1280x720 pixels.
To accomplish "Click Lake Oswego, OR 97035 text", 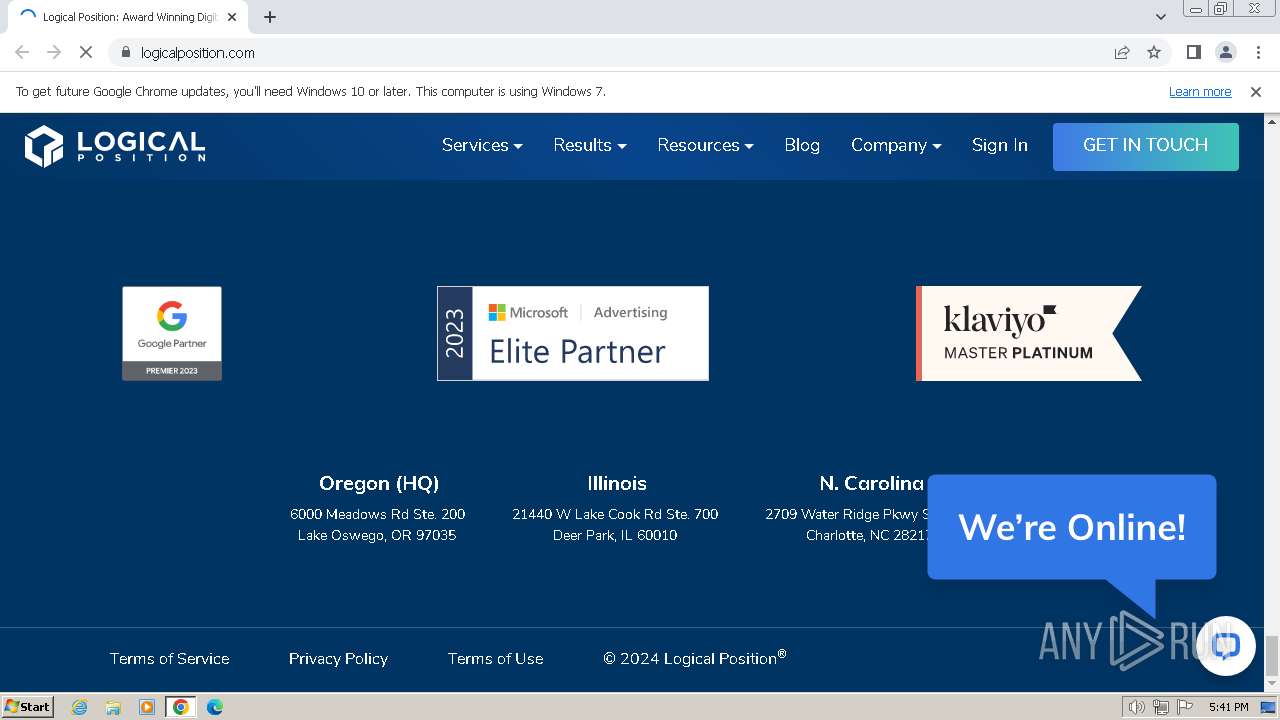I will [x=377, y=535].
